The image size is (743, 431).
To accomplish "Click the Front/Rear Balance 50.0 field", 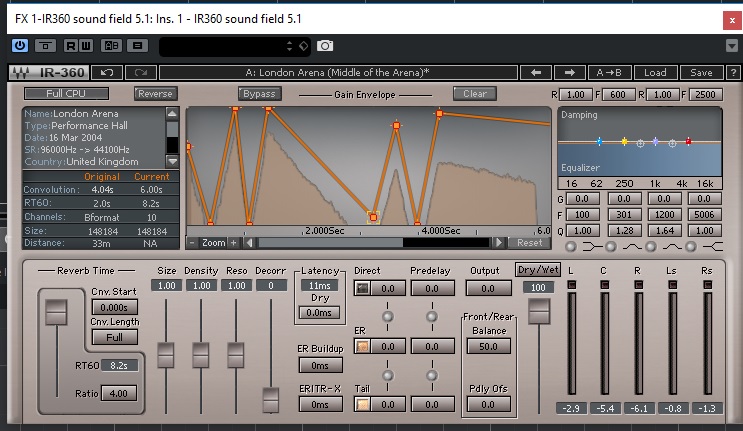I will [489, 346].
